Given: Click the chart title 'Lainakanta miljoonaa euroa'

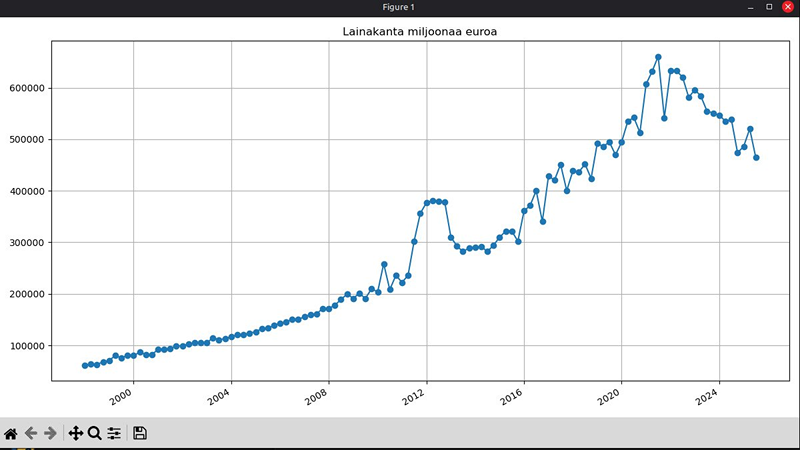Looking at the screenshot, I should click(419, 32).
